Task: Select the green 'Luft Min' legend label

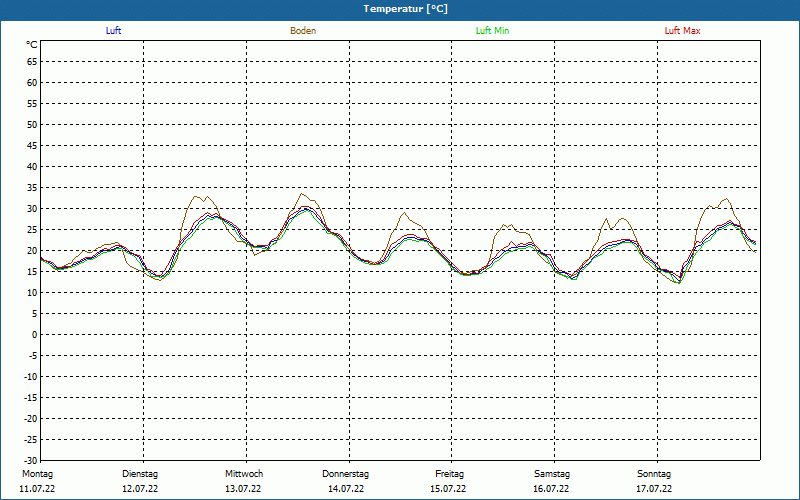Action: click(492, 31)
